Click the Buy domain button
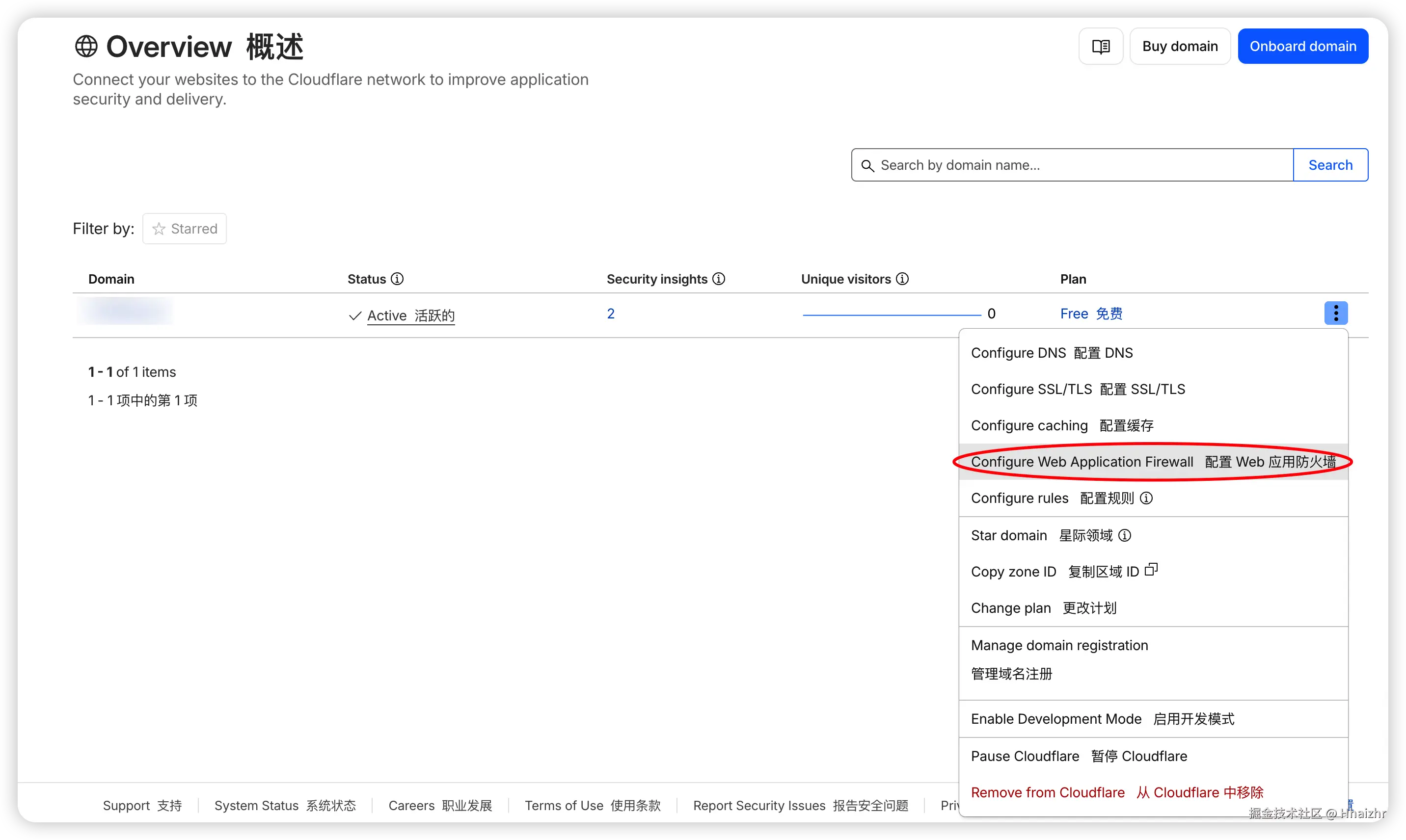 point(1180,47)
